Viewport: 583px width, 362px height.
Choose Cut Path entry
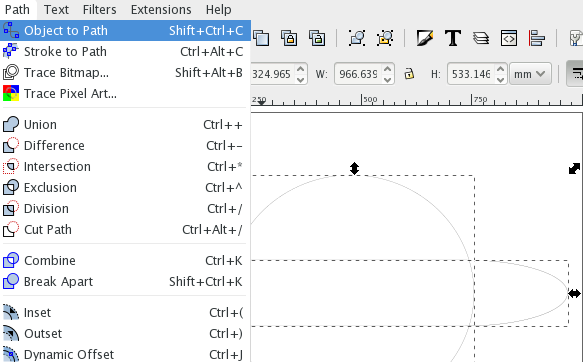click(125, 230)
